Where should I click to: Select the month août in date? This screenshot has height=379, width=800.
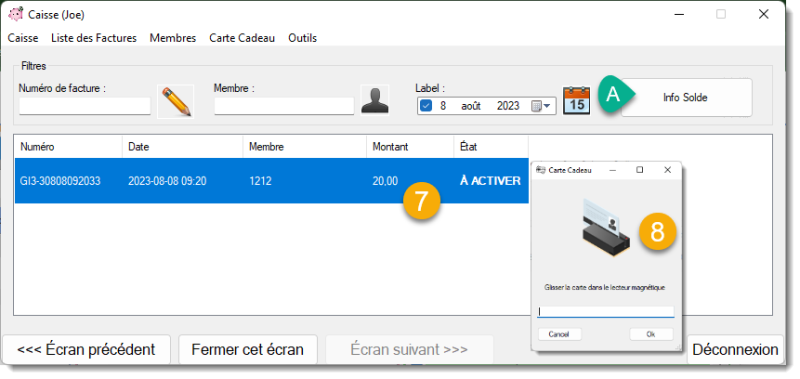click(471, 106)
